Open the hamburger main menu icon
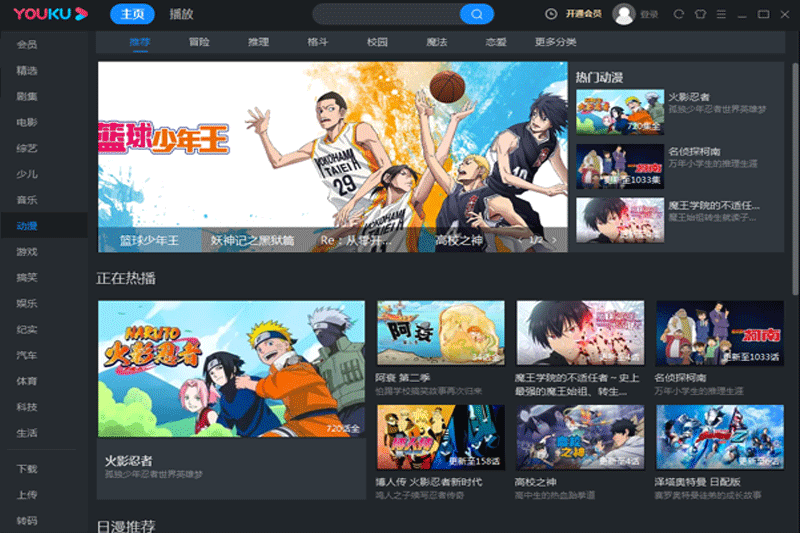Image resolution: width=800 pixels, height=533 pixels. (x=721, y=14)
